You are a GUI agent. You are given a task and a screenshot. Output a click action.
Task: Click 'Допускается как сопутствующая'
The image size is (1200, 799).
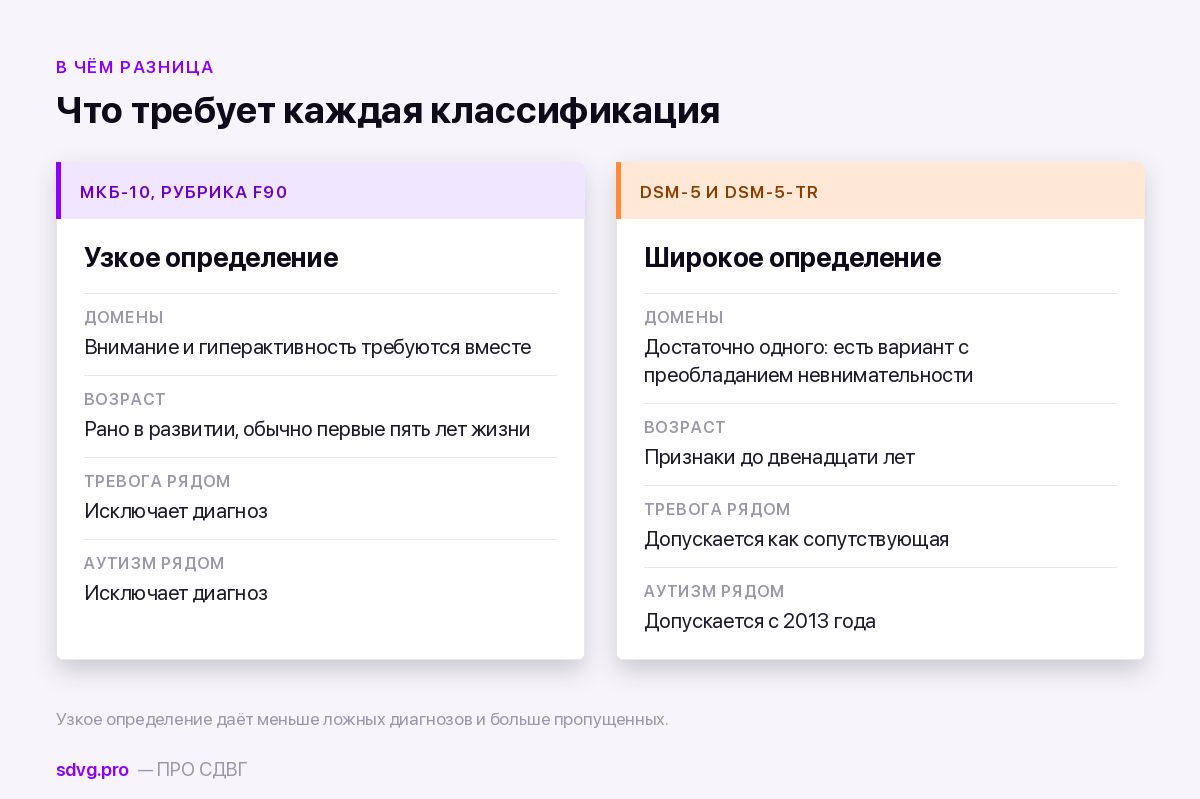tap(796, 539)
